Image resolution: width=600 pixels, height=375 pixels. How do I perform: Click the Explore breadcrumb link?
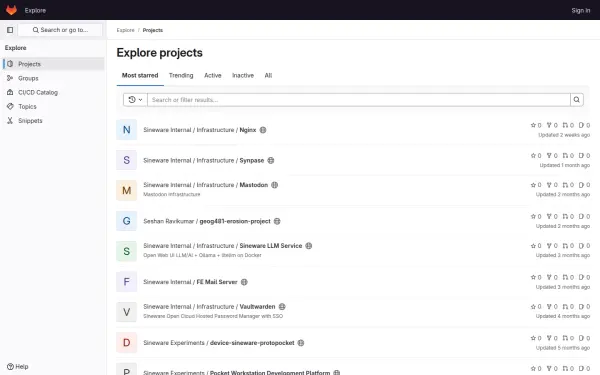pos(126,30)
